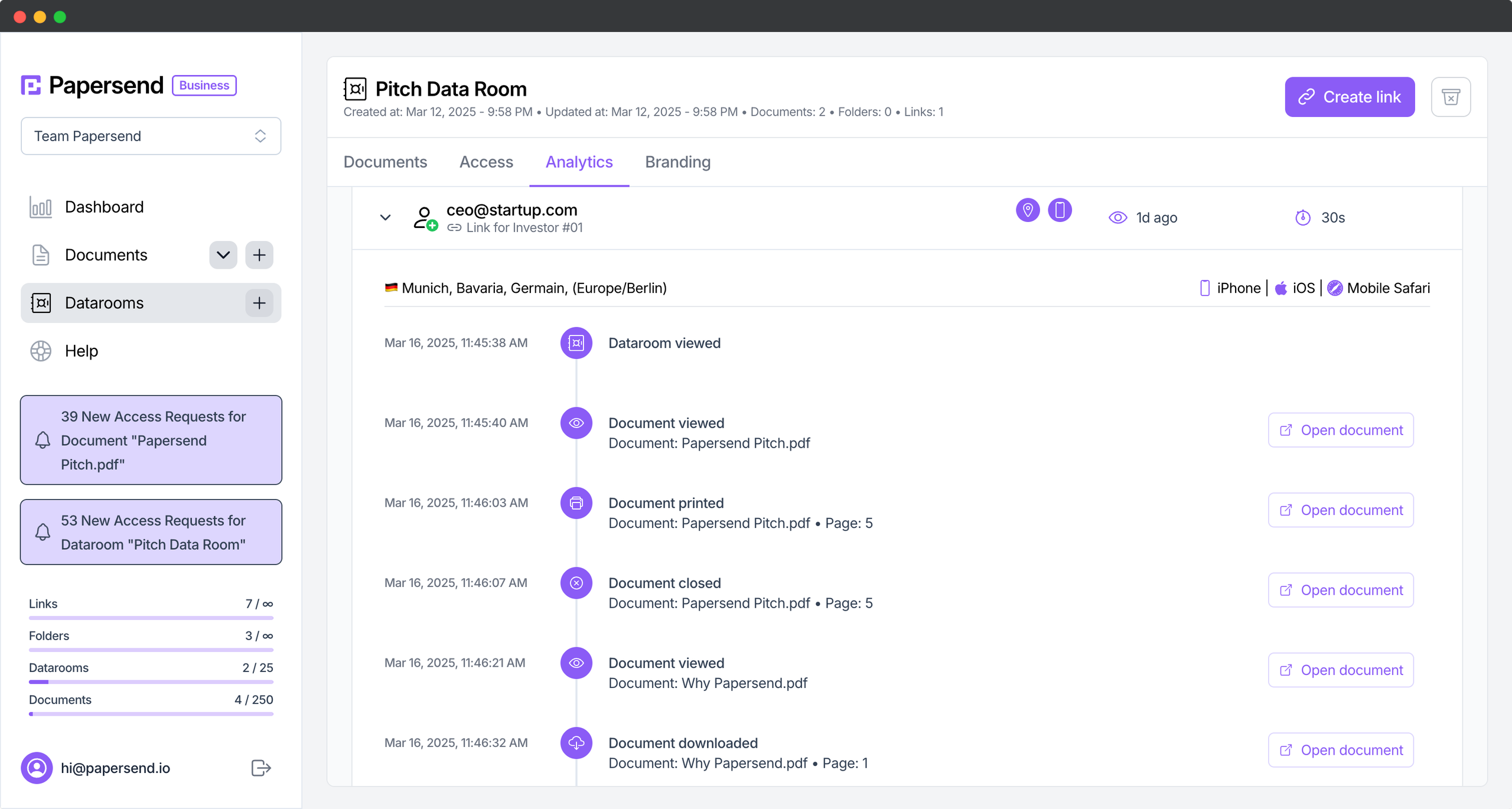Click the location pin icon for ceo@startup.com
Image resolution: width=1512 pixels, height=809 pixels.
click(x=1028, y=210)
